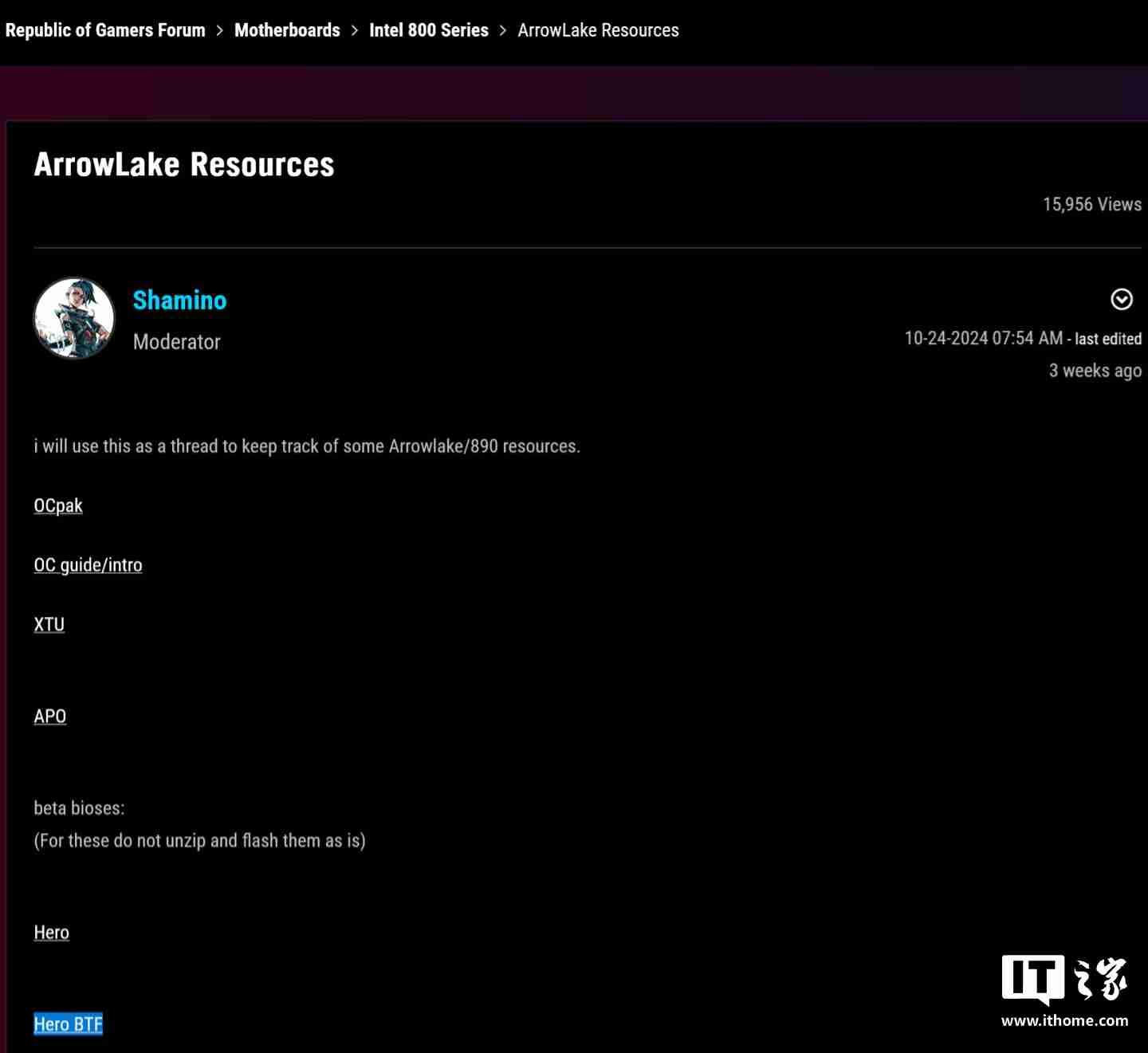Screen dimensions: 1148x1053
Task: Click the IThome watermark logo
Action: 1064,980
